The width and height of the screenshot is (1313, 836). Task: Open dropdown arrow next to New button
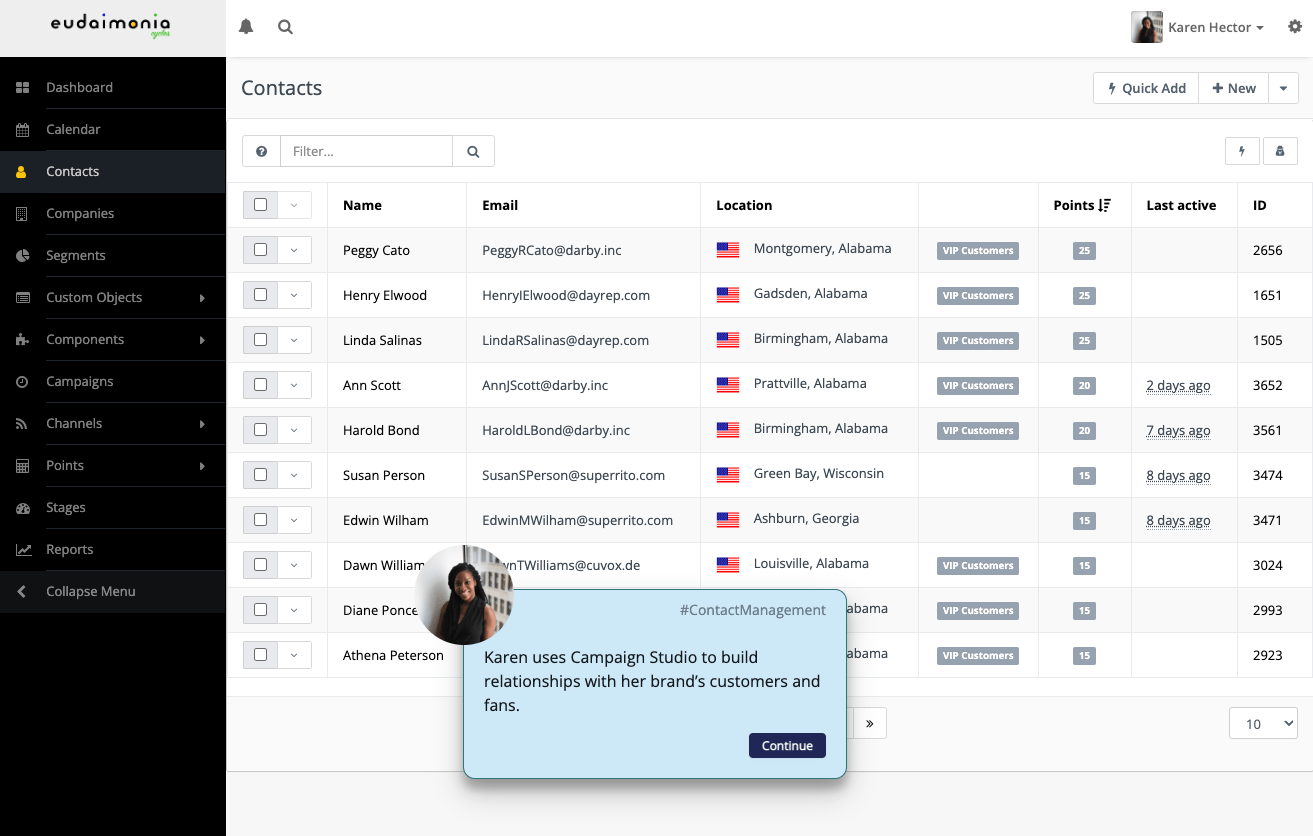[x=1283, y=88]
